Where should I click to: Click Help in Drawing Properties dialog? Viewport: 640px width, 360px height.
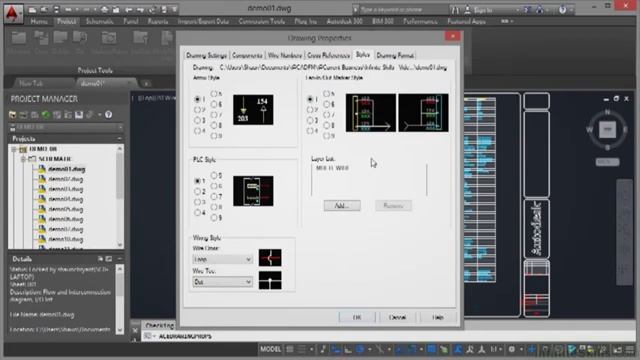[x=438, y=317]
